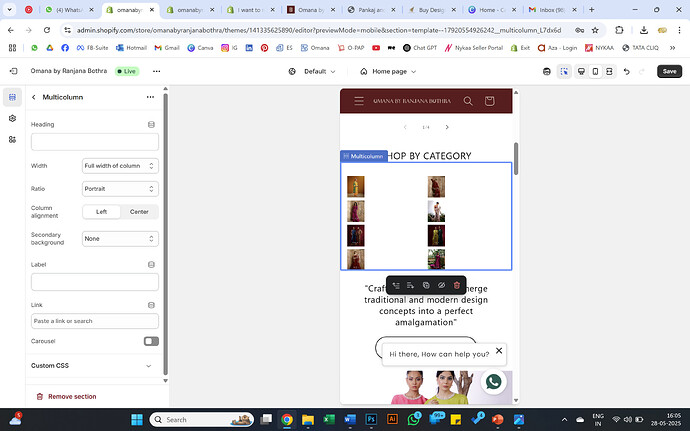Click the left settings panel scrollbar
The width and height of the screenshot is (690, 431).
tap(165, 233)
